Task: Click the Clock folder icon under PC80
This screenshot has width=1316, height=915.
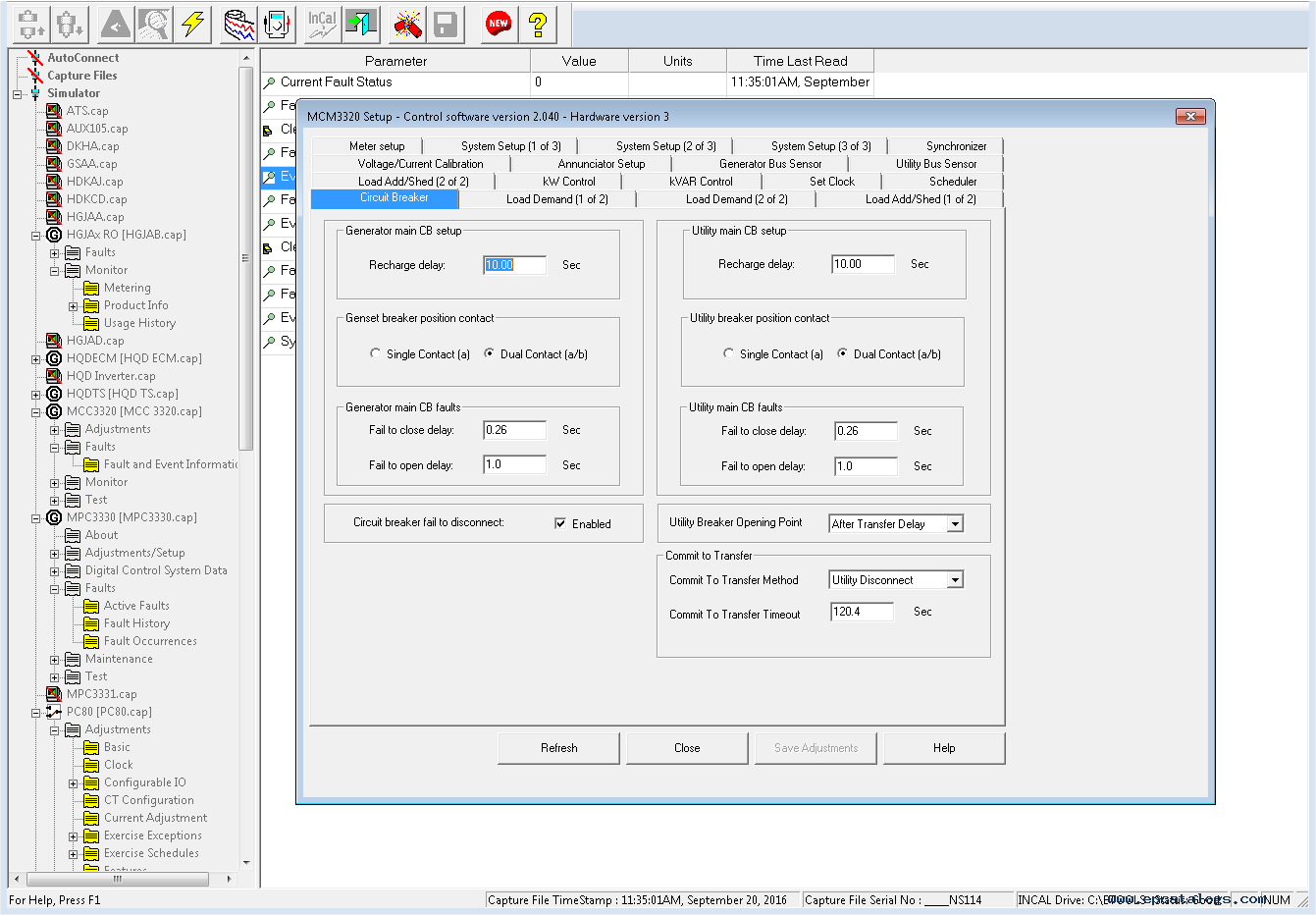Action: (x=91, y=765)
